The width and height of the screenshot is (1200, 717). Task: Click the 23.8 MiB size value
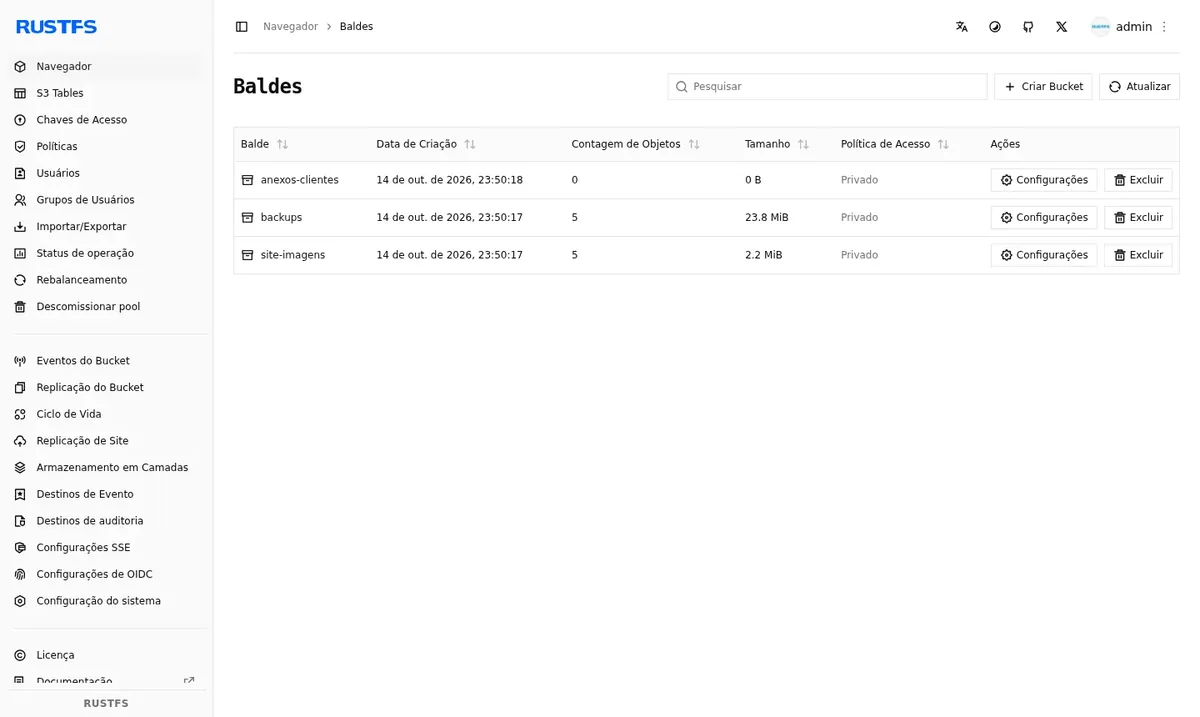pyautogui.click(x=767, y=217)
